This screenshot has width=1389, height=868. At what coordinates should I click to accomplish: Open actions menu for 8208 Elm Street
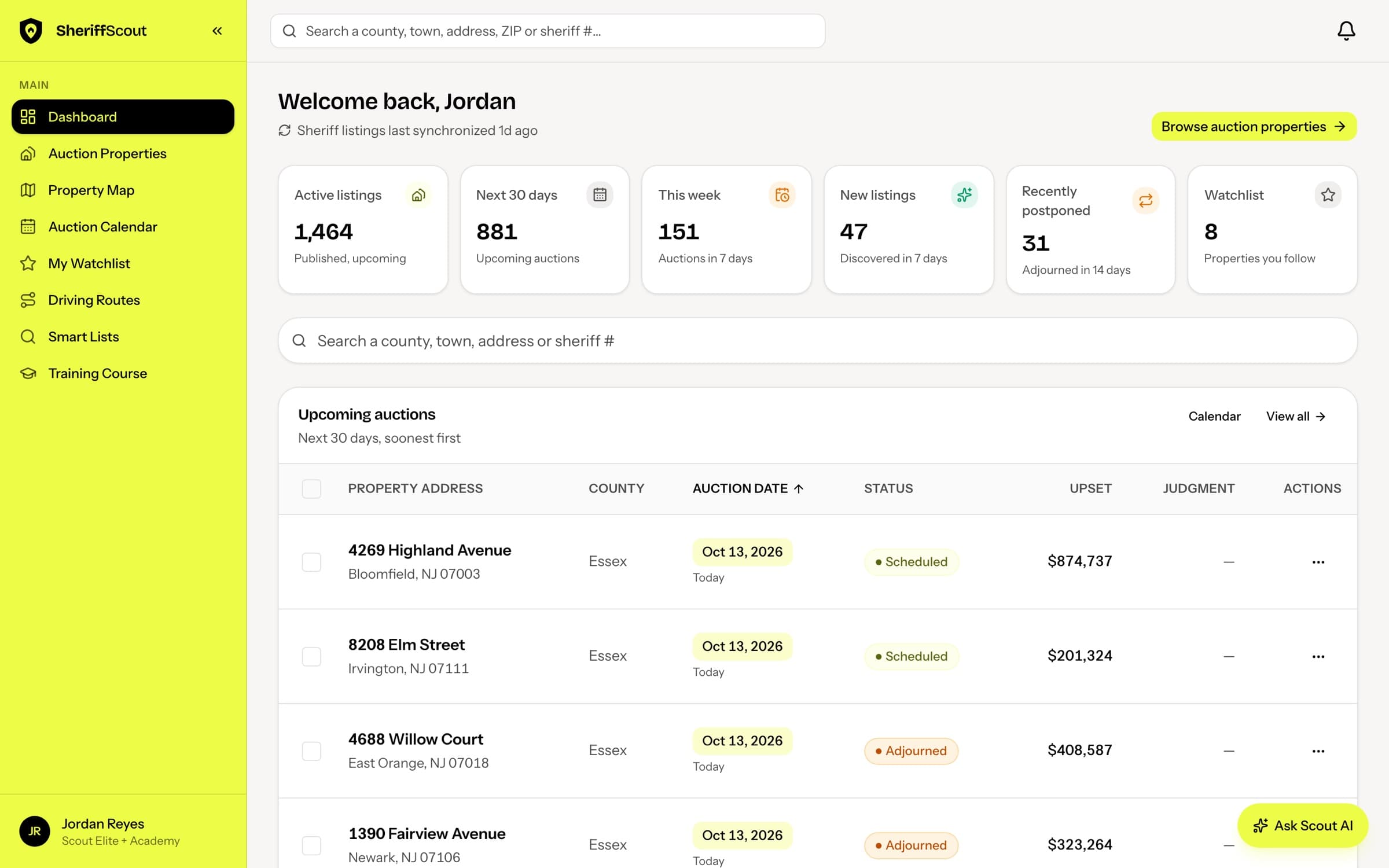[x=1318, y=656]
